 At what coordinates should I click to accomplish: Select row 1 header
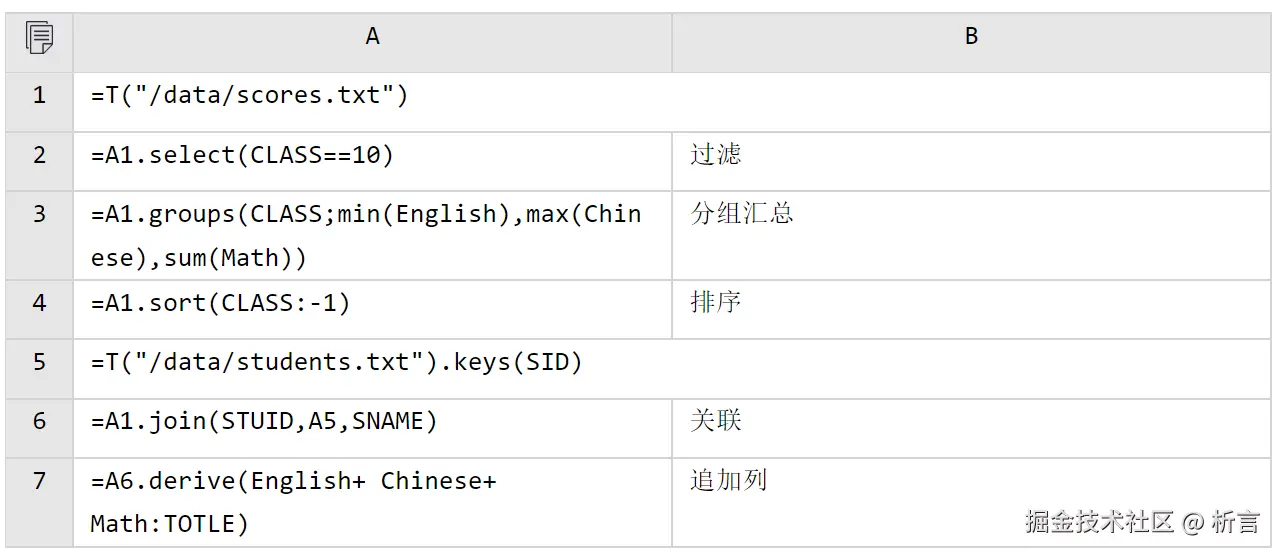pos(39,97)
